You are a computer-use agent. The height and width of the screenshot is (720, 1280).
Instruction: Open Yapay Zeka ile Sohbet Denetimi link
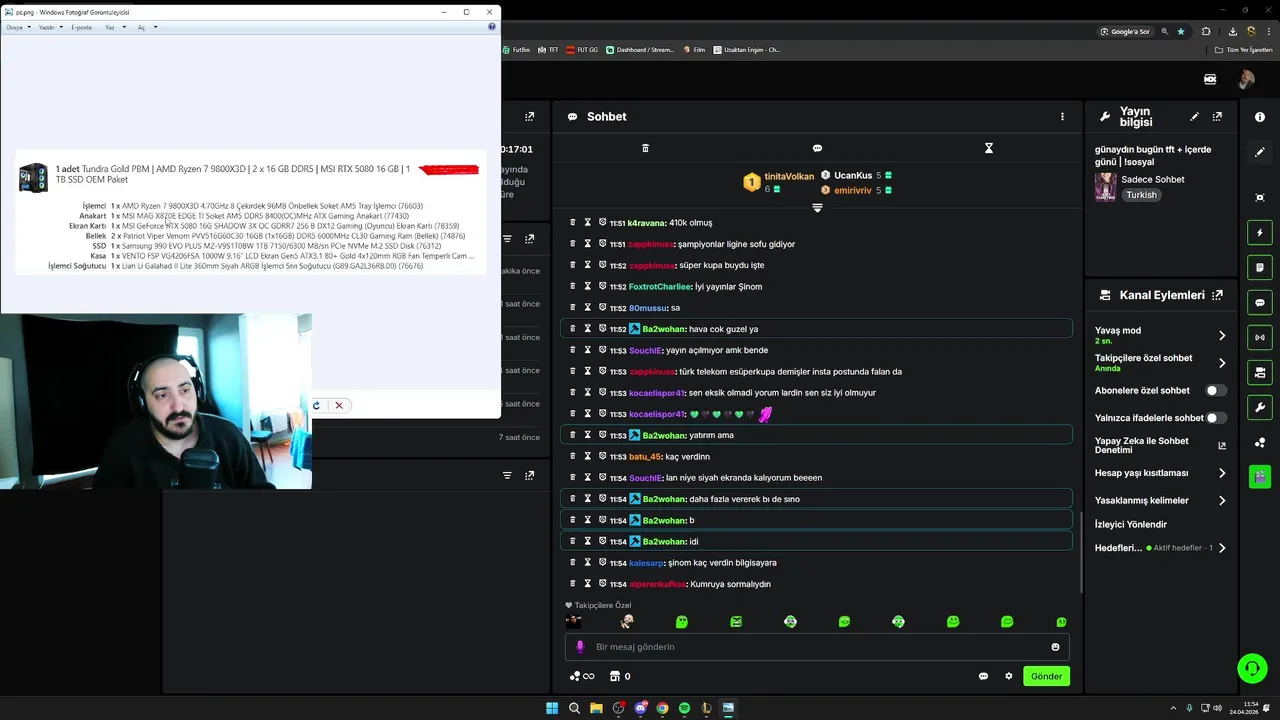coord(1221,445)
